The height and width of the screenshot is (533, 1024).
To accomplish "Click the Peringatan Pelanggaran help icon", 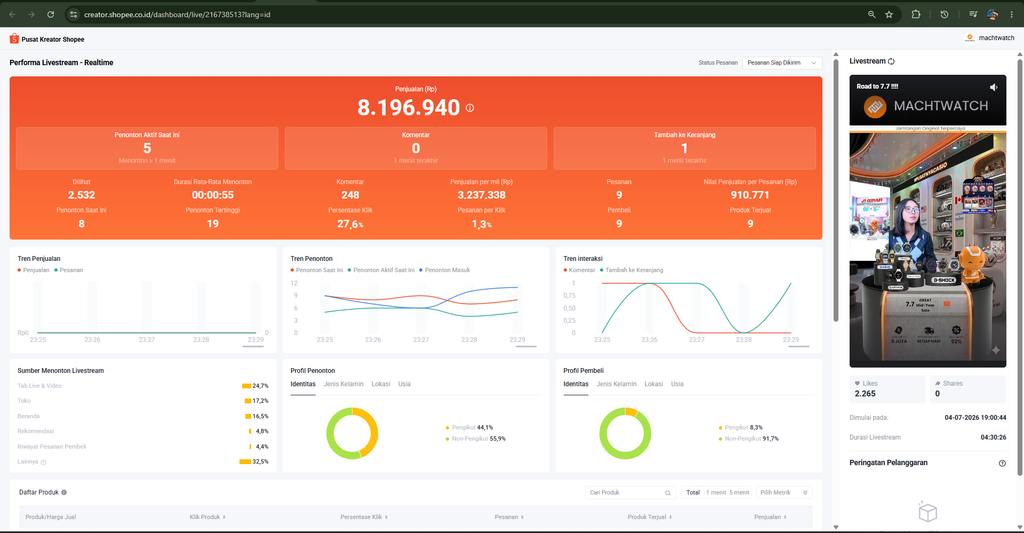I will click(1002, 463).
